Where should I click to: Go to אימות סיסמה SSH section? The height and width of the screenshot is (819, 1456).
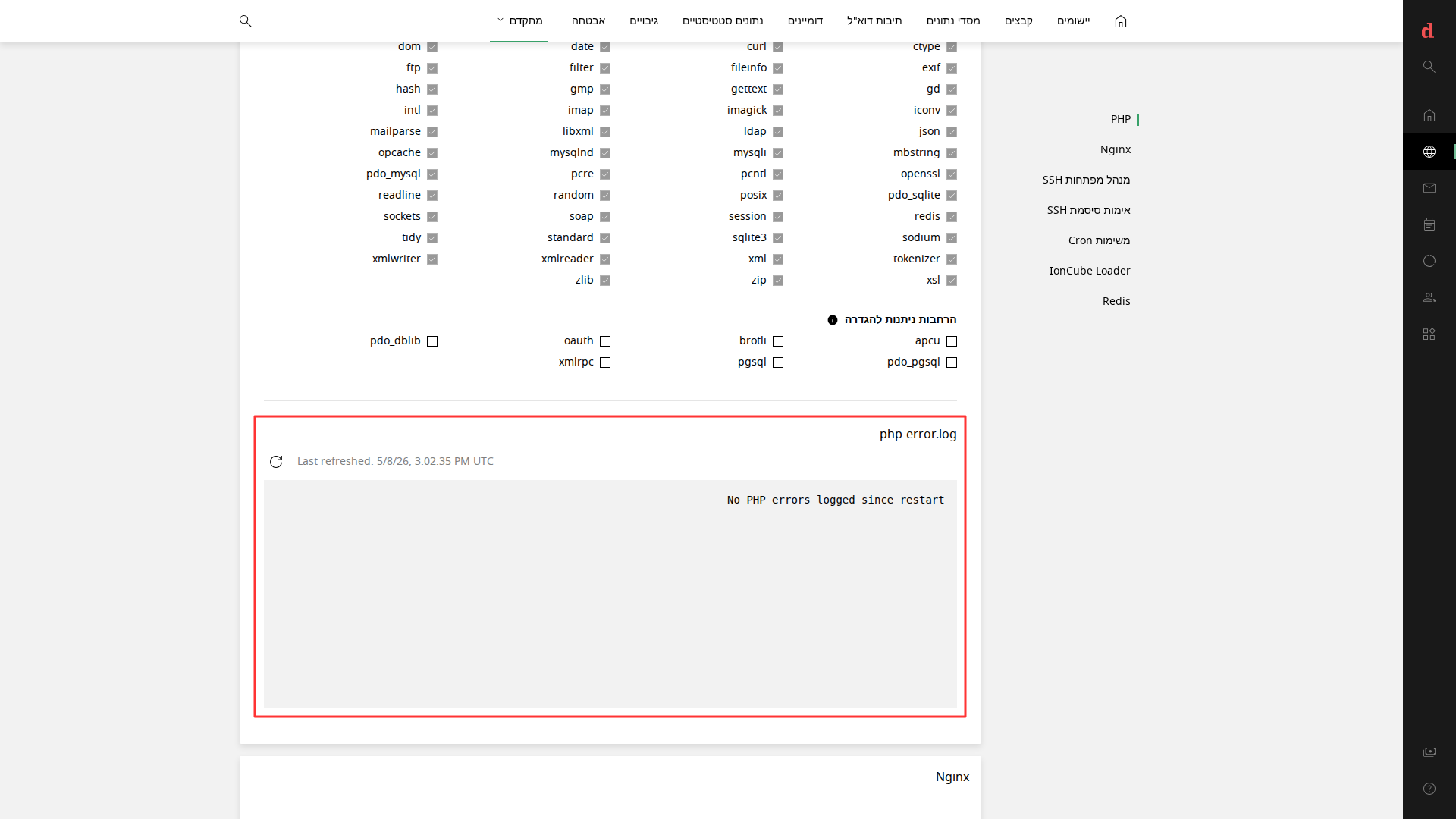click(1088, 210)
